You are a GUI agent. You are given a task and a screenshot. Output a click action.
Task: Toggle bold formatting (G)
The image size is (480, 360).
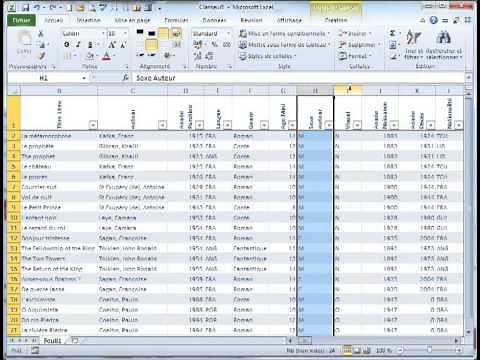click(x=67, y=44)
